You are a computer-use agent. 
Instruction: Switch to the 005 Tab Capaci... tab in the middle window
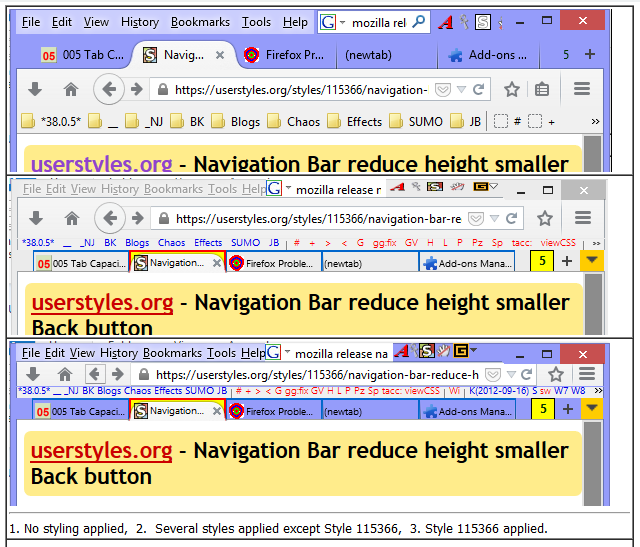coord(81,262)
